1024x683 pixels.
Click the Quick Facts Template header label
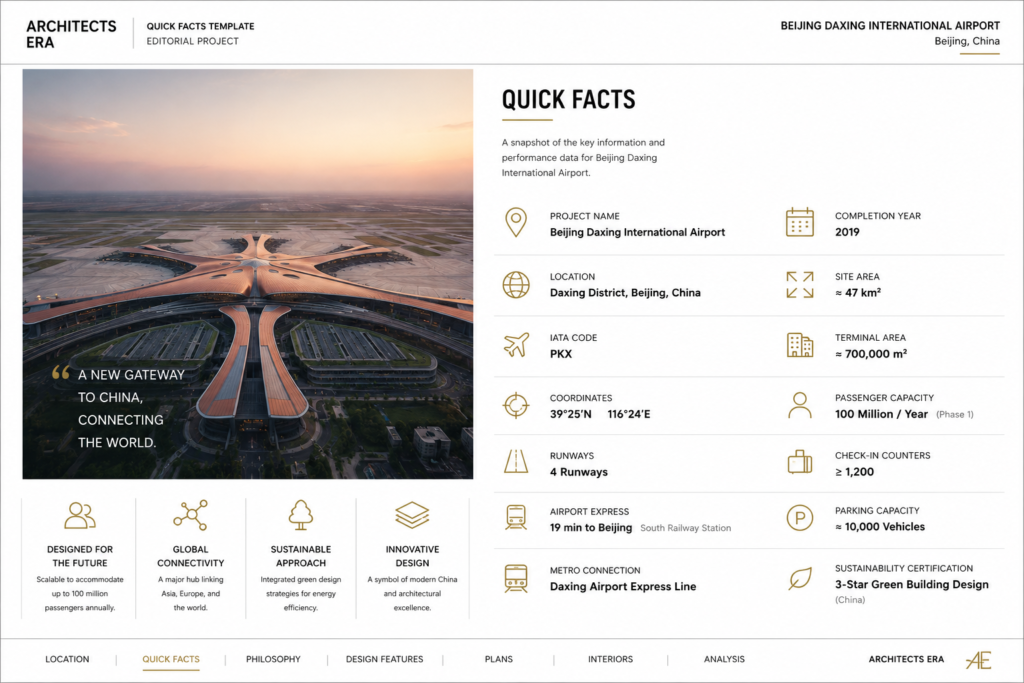(x=200, y=26)
